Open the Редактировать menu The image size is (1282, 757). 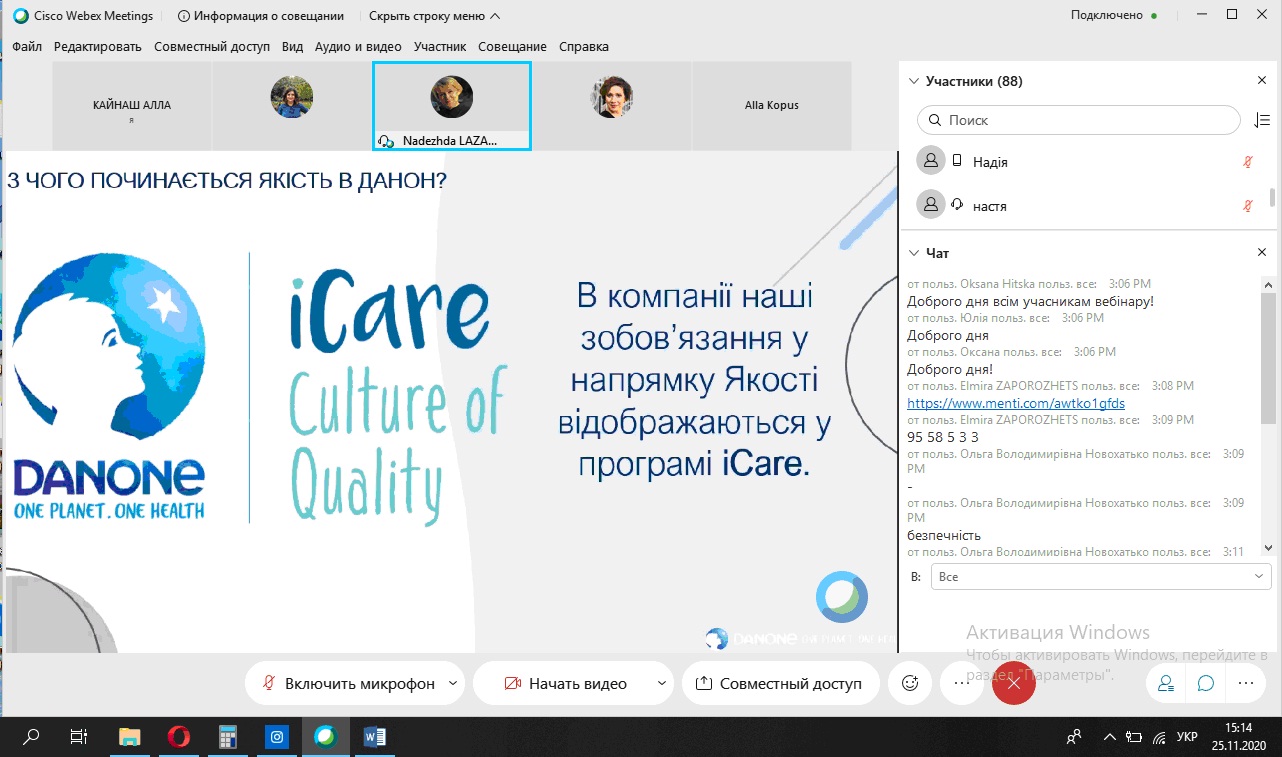point(98,46)
